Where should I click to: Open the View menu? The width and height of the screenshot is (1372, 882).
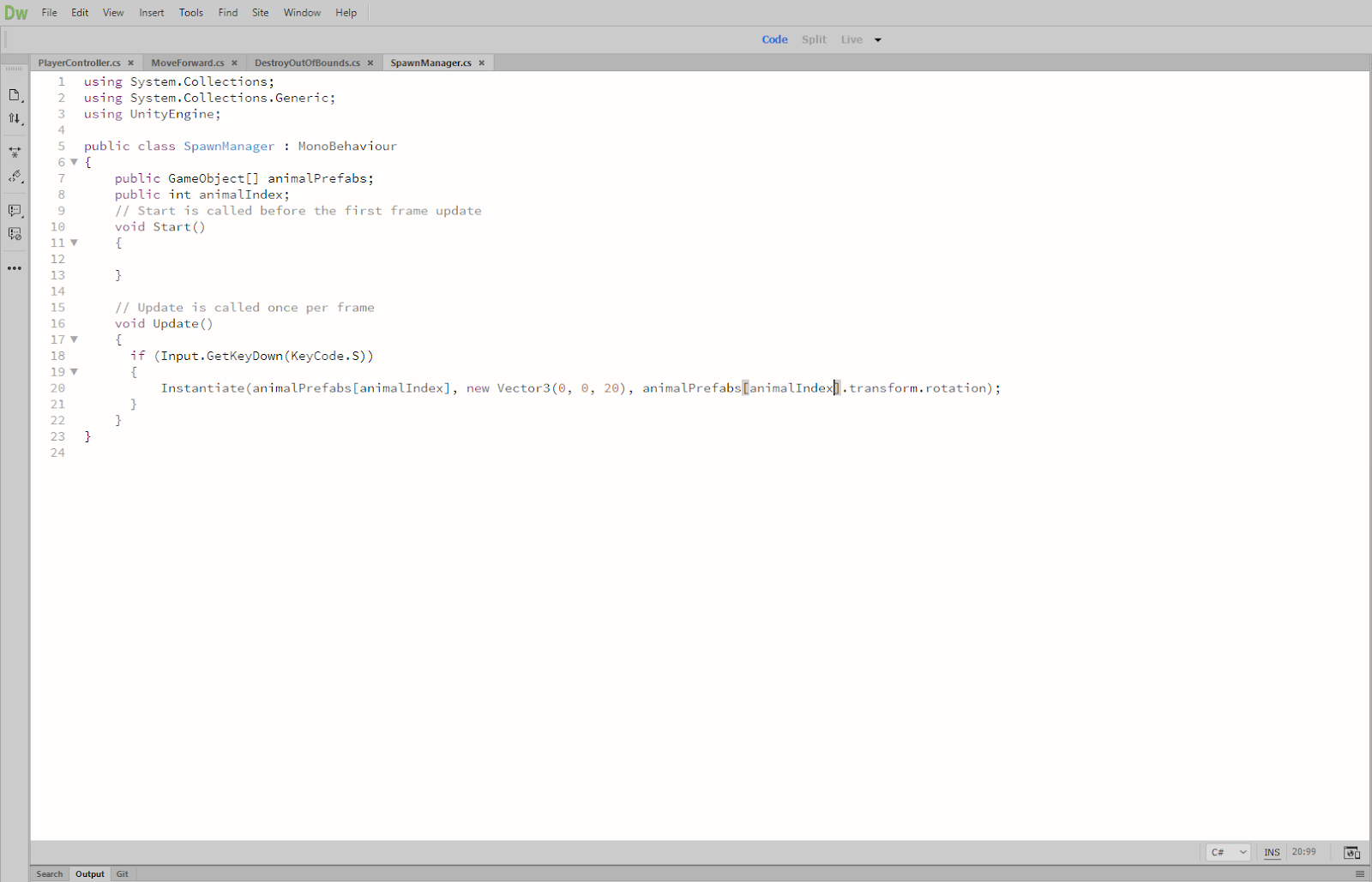[113, 13]
